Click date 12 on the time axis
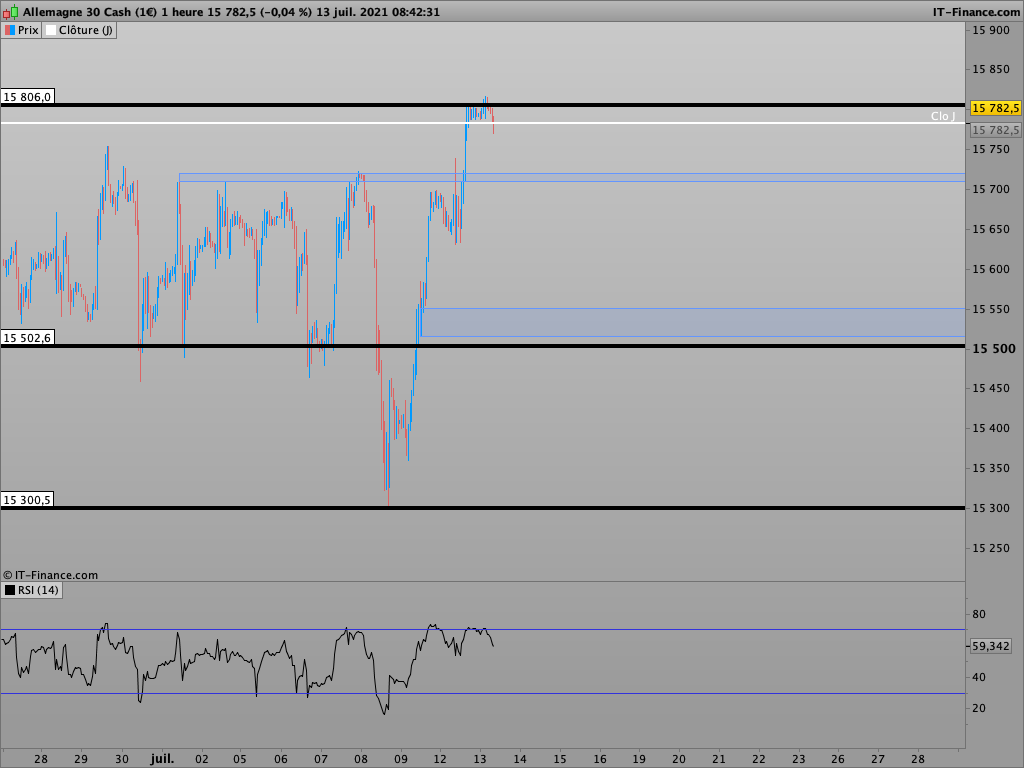Screen dimensions: 1024x768 click(440, 758)
